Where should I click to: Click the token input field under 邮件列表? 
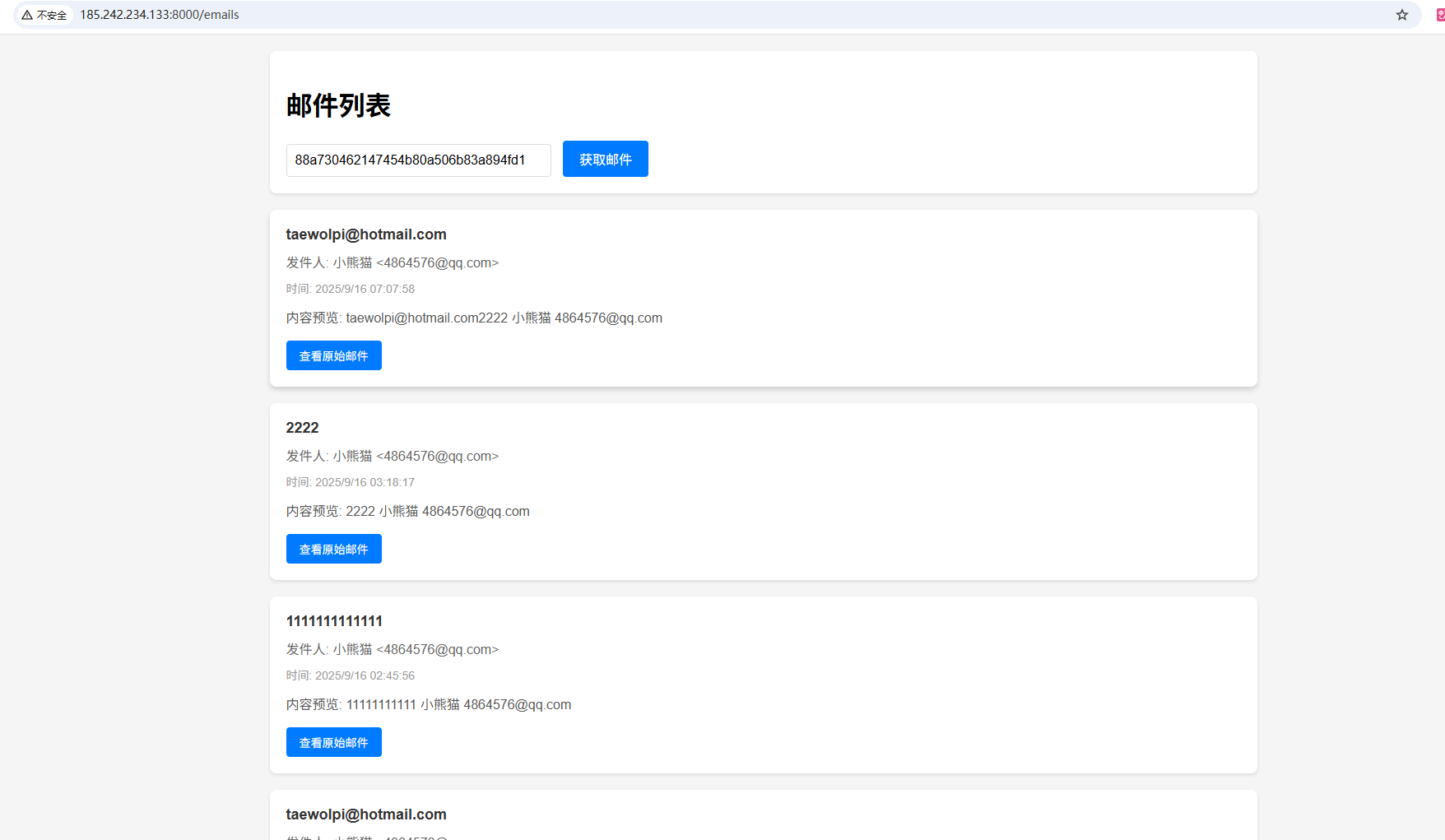(x=418, y=160)
